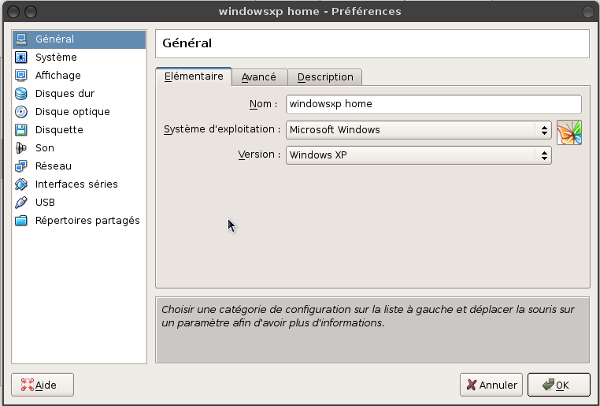
Task: Expand the Version dropdown
Action: 418,155
